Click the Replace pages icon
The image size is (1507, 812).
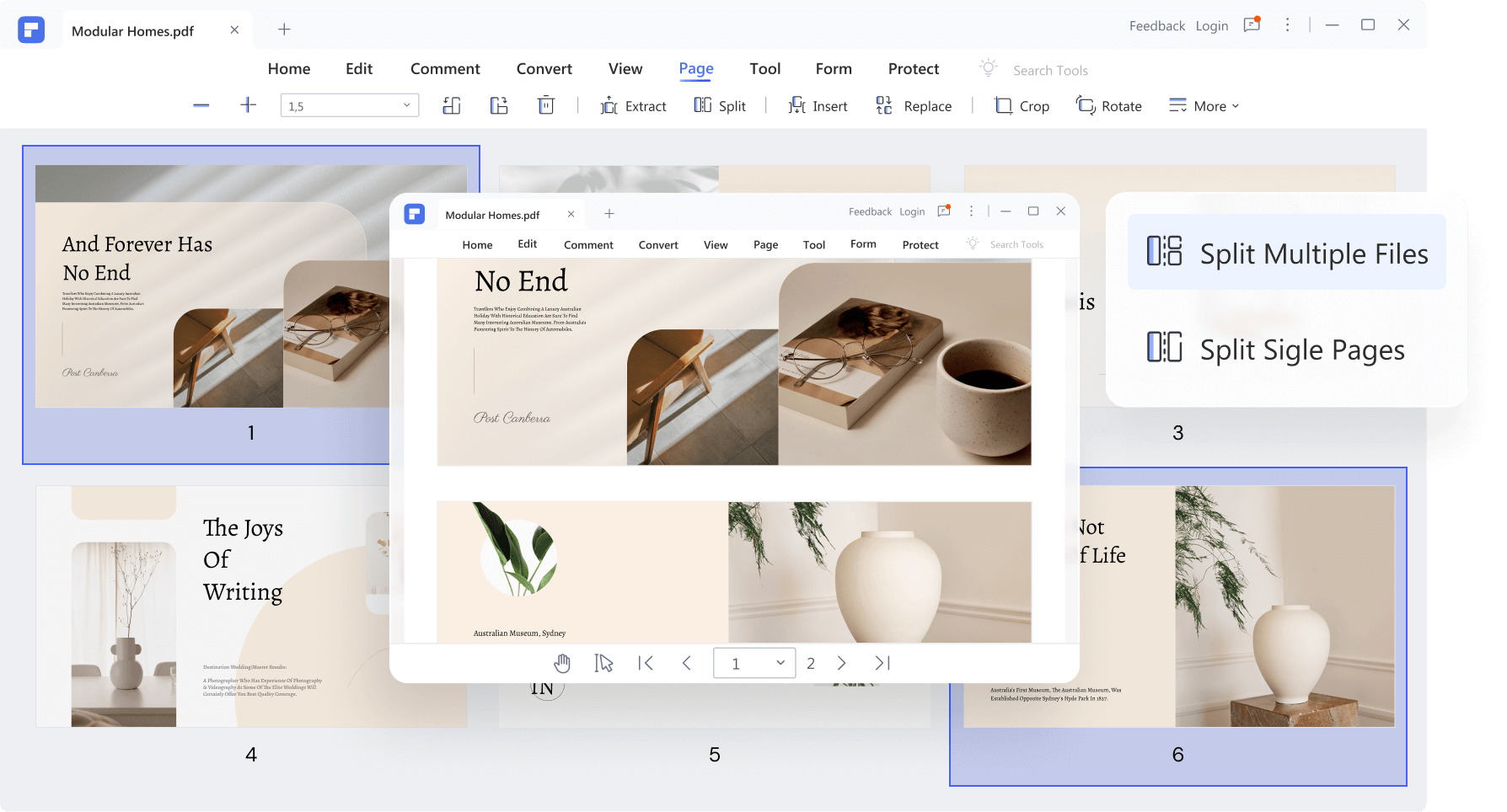[883, 105]
